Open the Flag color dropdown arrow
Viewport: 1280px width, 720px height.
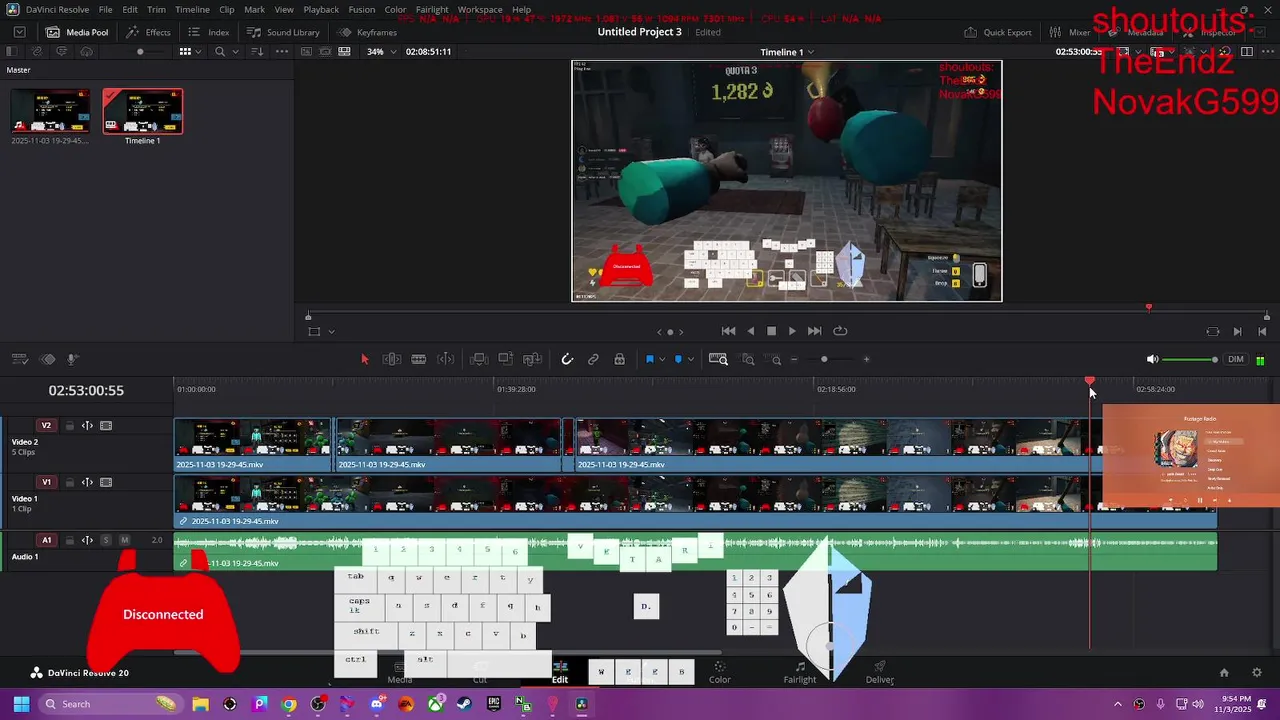(x=662, y=359)
